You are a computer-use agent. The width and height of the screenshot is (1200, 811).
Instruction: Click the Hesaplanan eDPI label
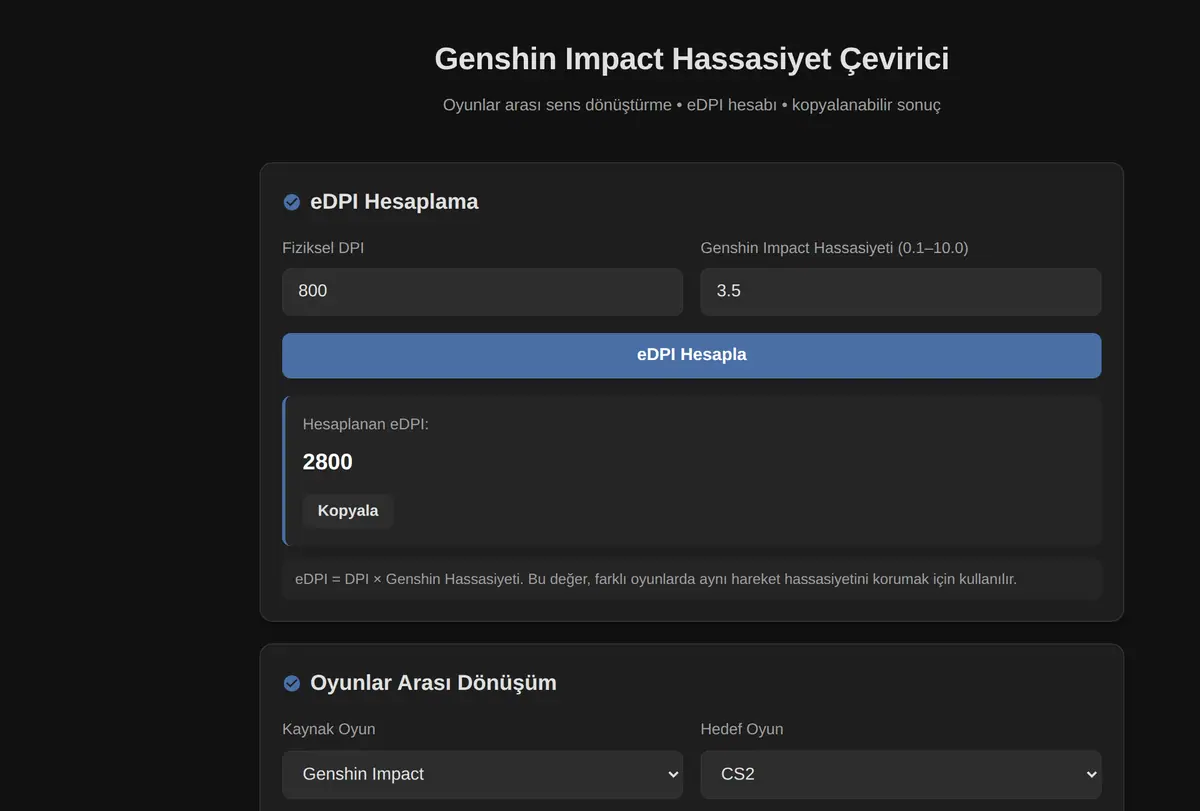pyautogui.click(x=366, y=424)
